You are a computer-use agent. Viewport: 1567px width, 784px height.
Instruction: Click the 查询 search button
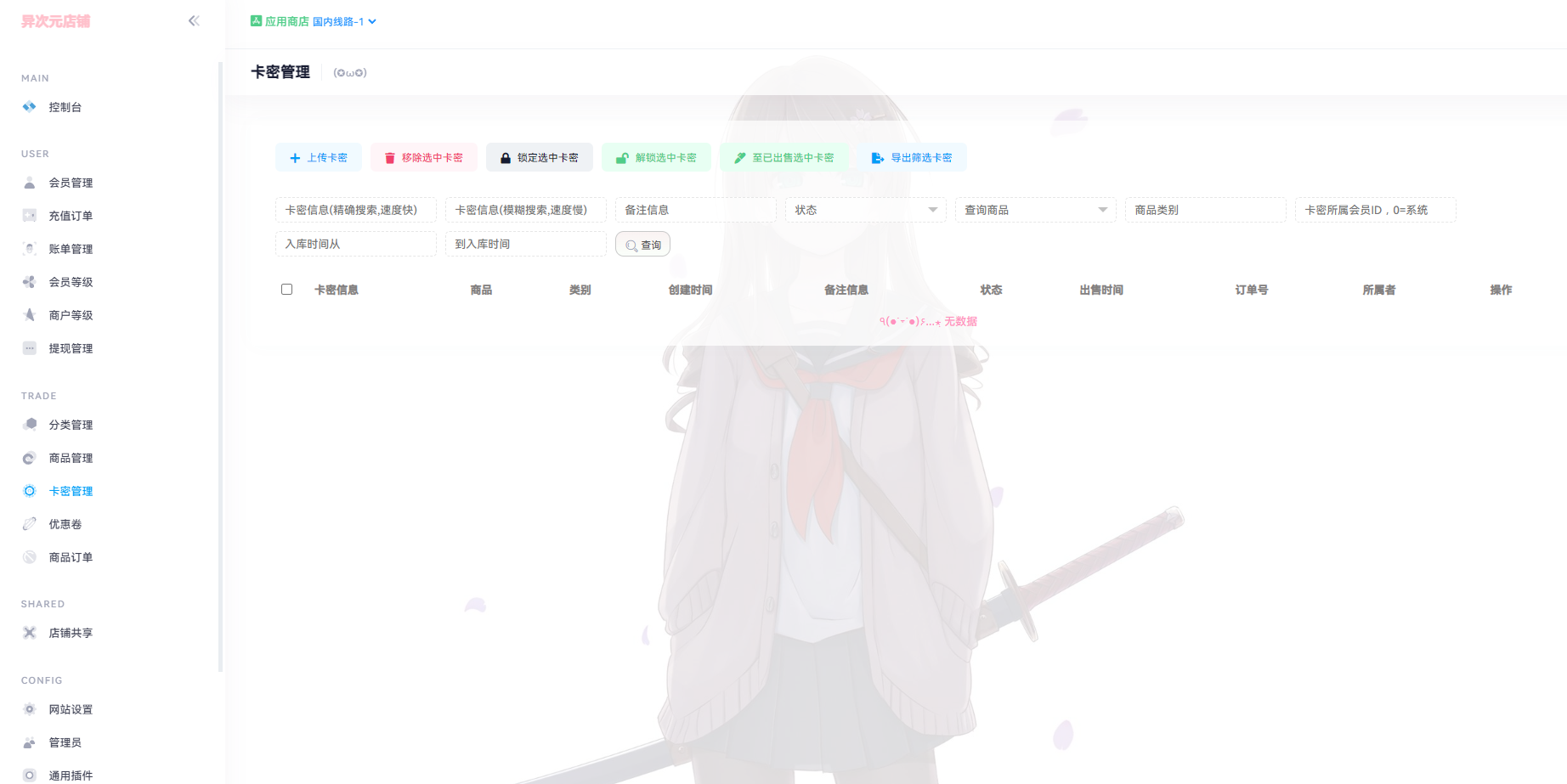642,245
